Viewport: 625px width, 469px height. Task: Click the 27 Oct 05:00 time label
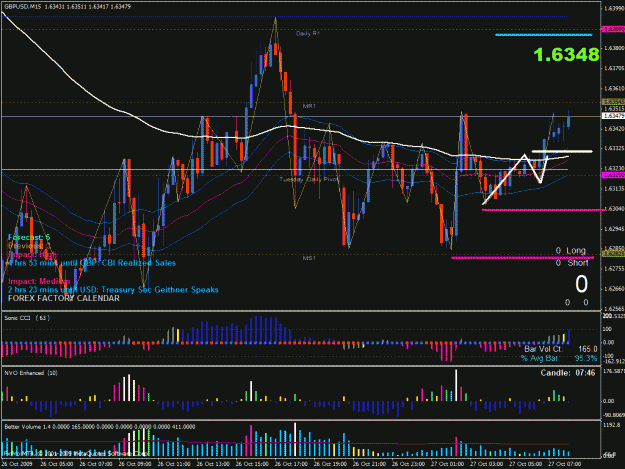click(525, 464)
